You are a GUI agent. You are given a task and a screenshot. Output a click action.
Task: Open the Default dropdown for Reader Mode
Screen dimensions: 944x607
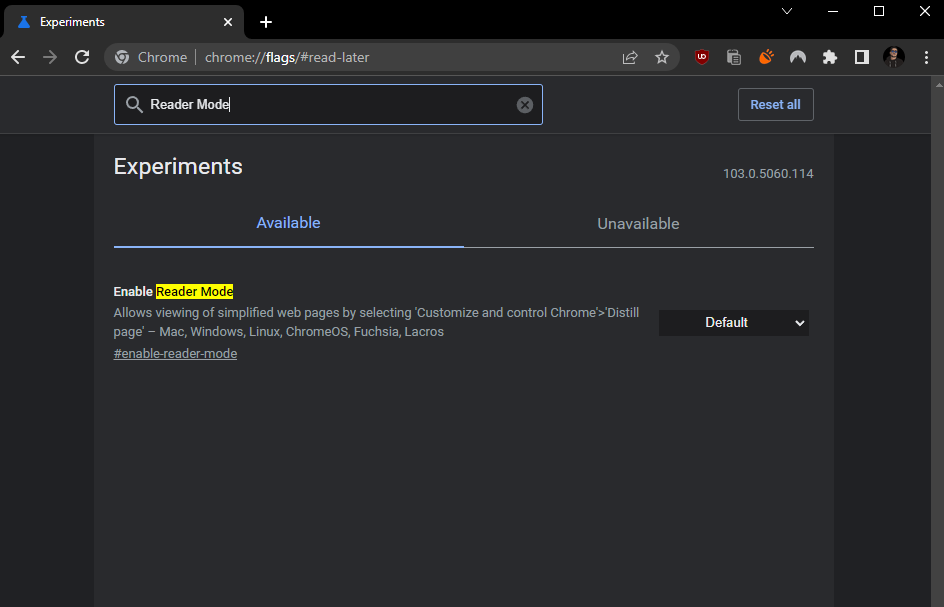tap(734, 322)
